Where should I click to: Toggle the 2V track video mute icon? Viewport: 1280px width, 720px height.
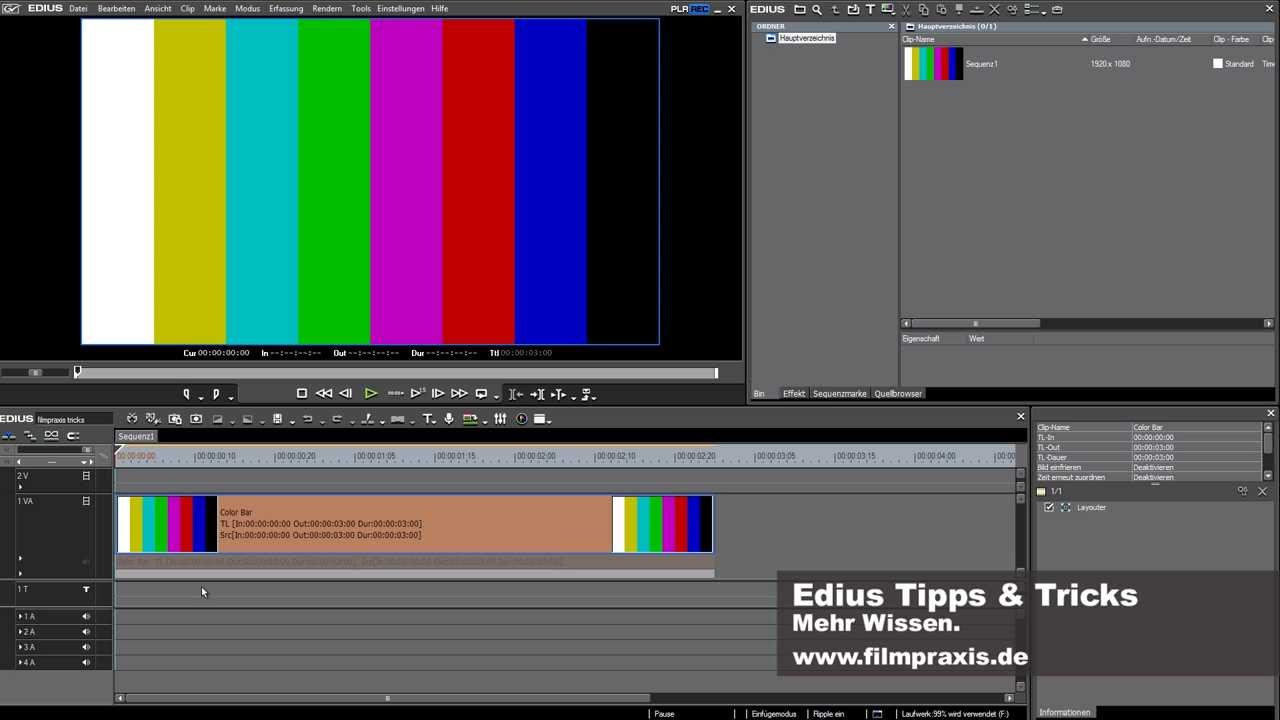(86, 476)
